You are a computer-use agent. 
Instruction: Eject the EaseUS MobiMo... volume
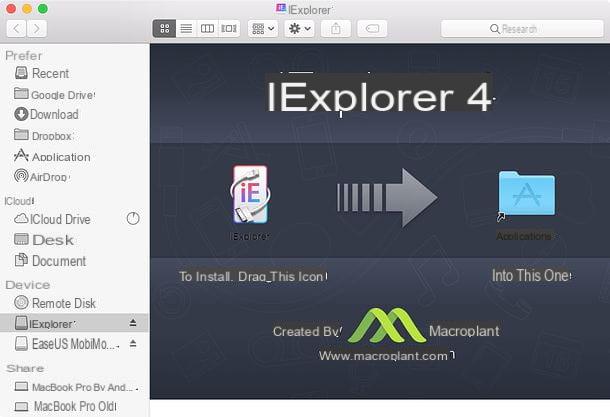coord(133,343)
